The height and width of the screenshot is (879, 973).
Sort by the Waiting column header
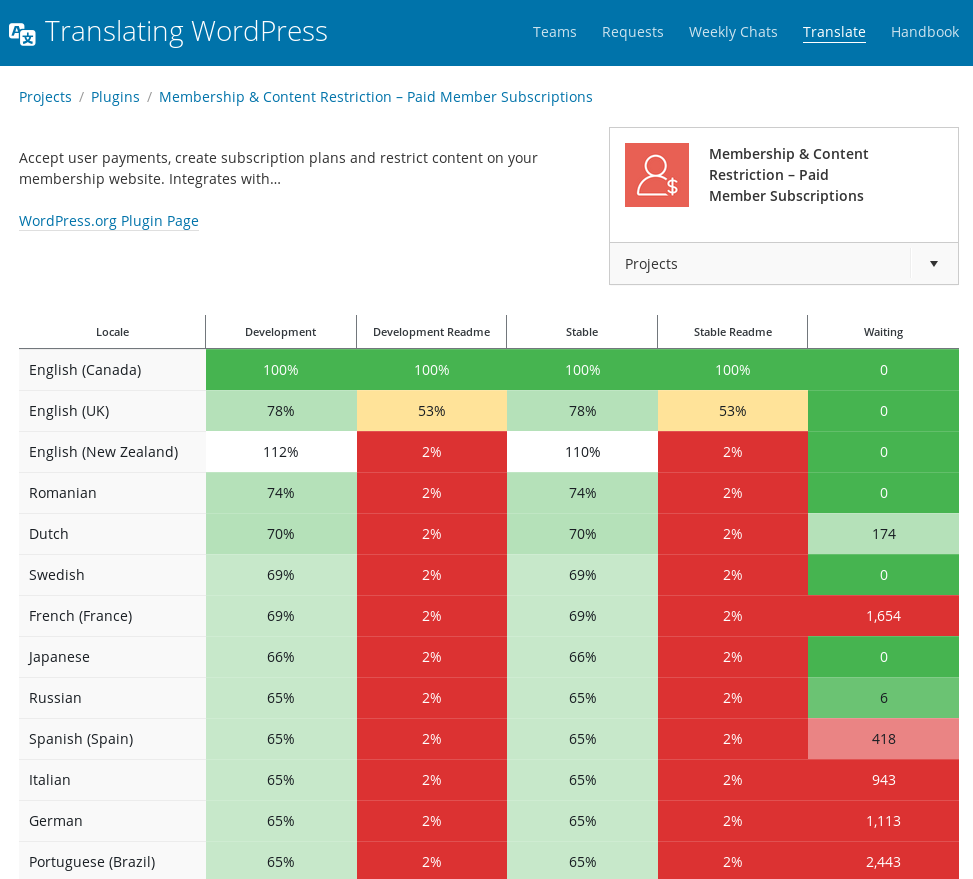tap(884, 332)
